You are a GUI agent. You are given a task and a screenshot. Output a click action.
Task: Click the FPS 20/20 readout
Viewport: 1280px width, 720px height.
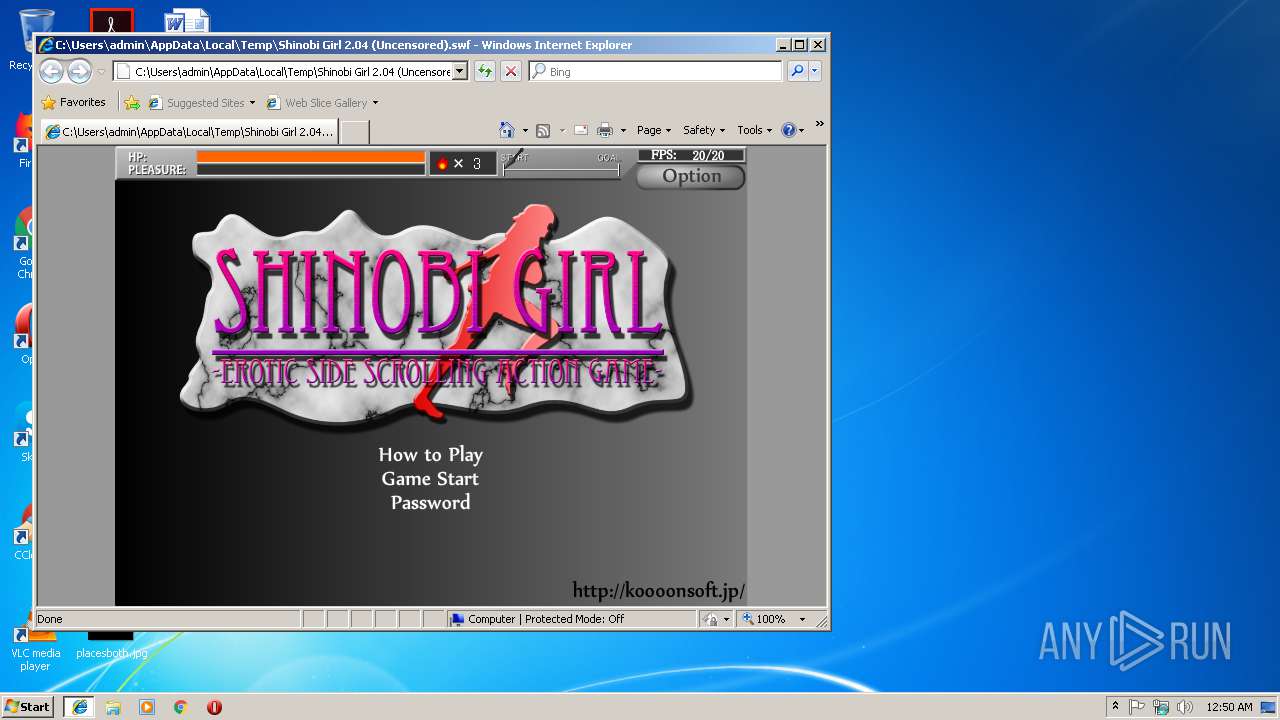(x=692, y=155)
